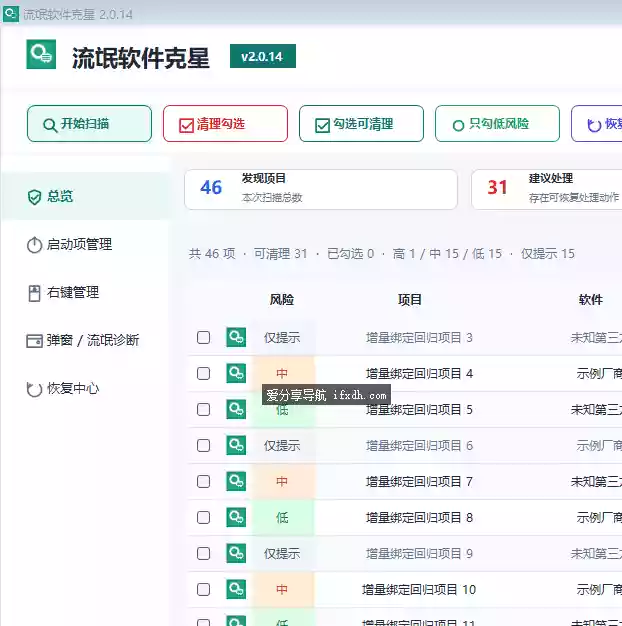Click the app icon on row 增量绑定回归项目 6
Viewport: 622px width, 626px height.
[x=236, y=445]
